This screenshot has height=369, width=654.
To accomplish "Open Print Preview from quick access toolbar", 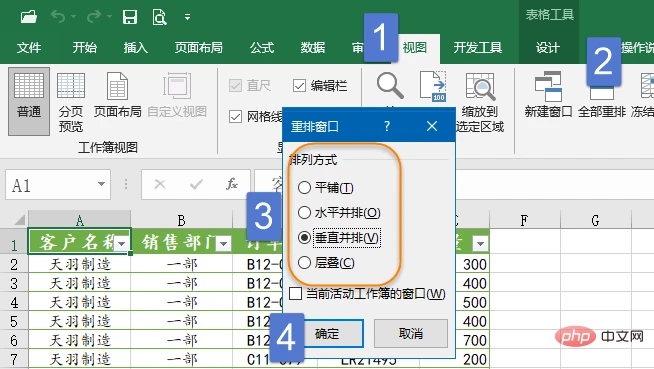I will (x=159, y=17).
